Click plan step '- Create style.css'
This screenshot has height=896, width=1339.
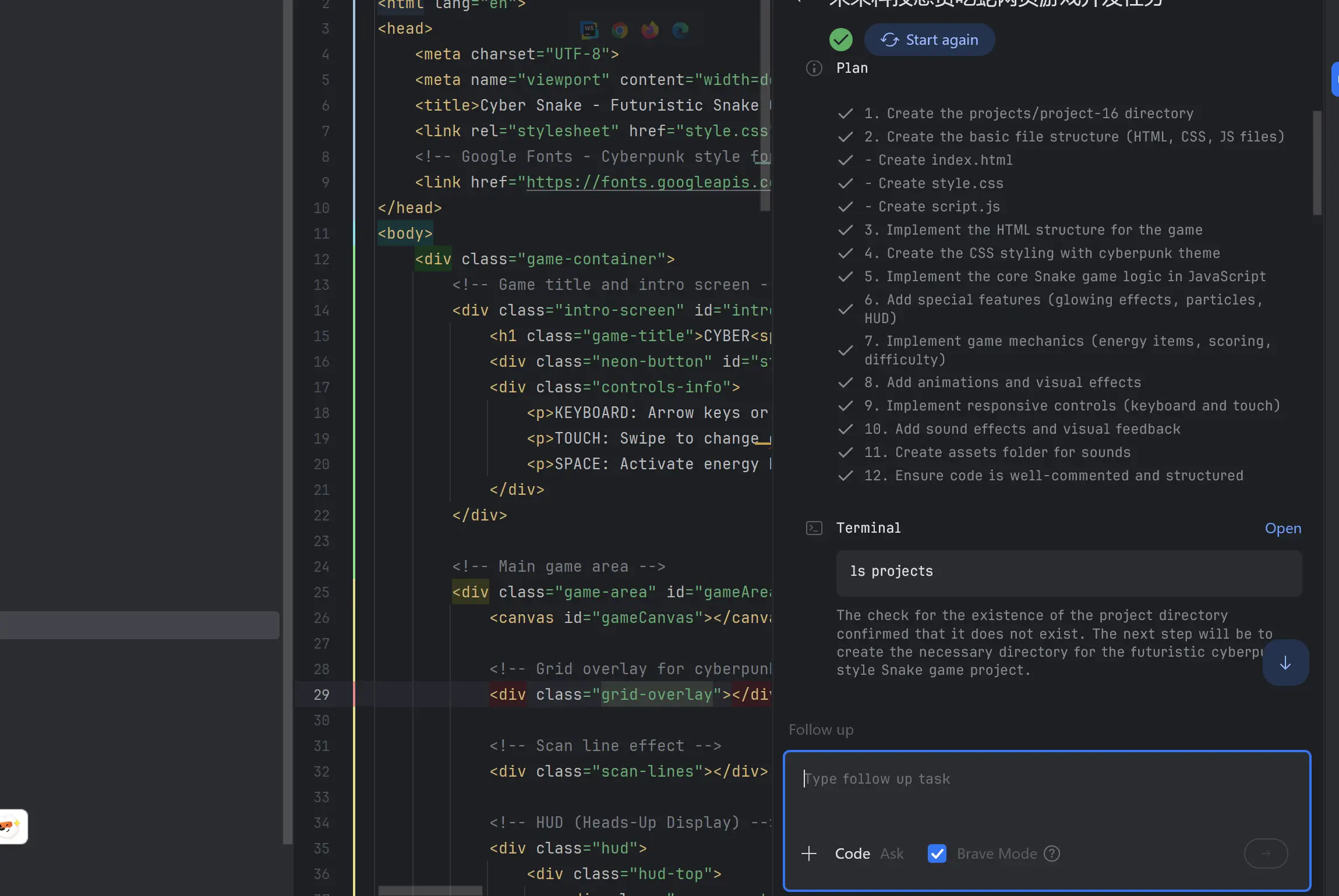pyautogui.click(x=934, y=183)
